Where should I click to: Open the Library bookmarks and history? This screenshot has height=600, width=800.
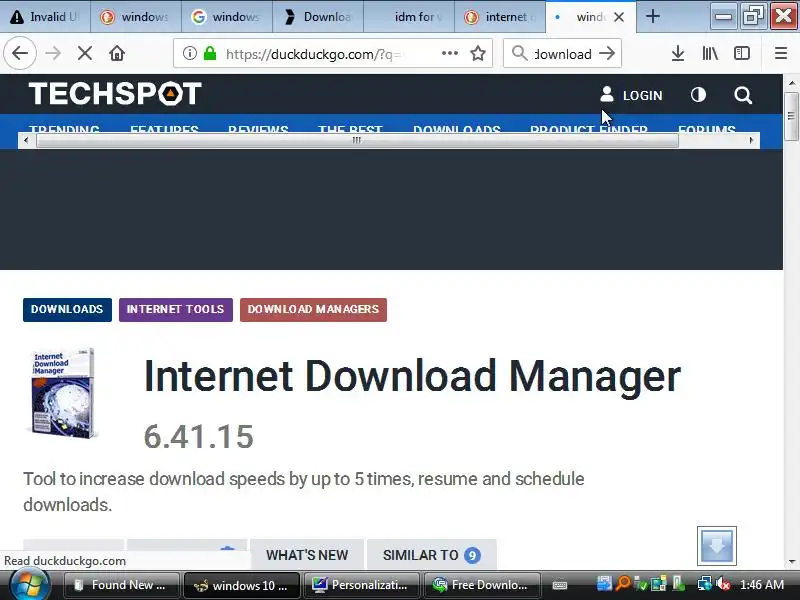click(x=710, y=53)
